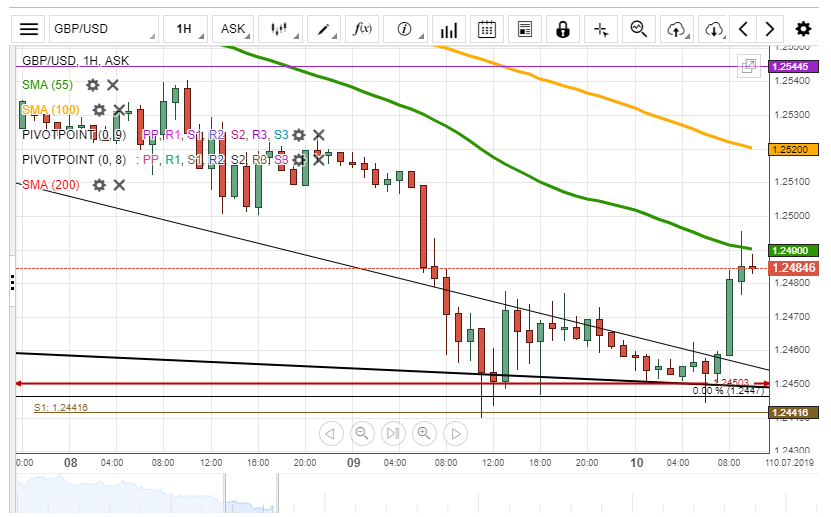Click the news list panel icon
Viewport: 831px width, 517px height.
point(525,29)
